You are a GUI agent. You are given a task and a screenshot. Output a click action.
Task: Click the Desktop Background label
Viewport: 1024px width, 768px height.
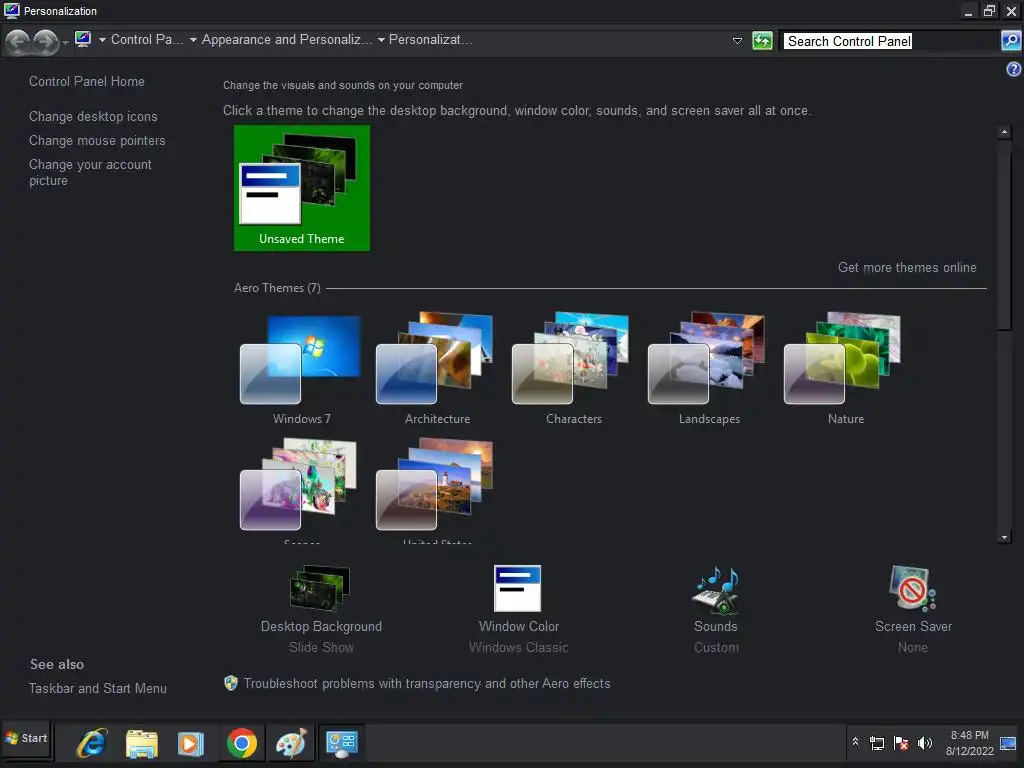pyautogui.click(x=321, y=627)
